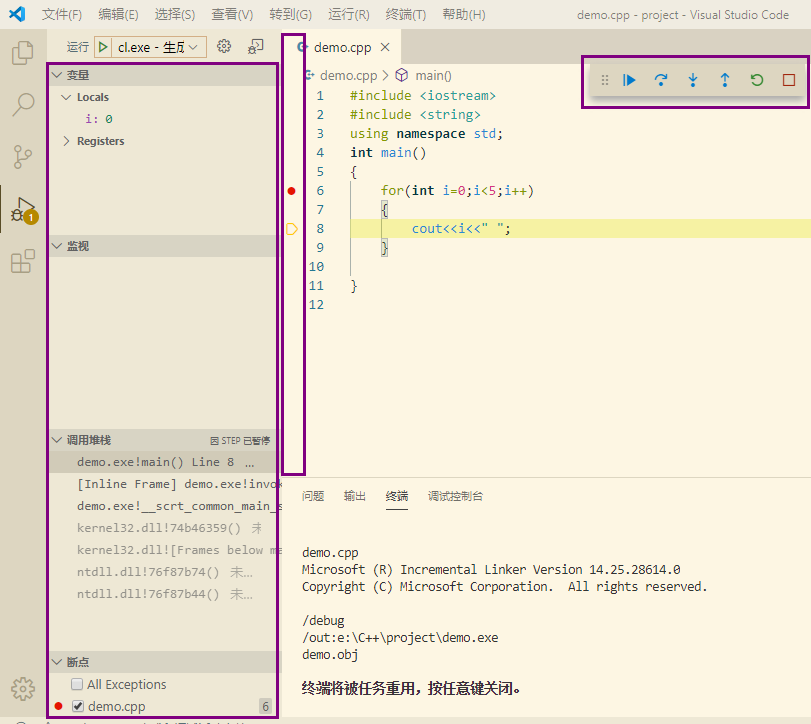Click the current line arrow at line 8

pyautogui.click(x=292, y=229)
